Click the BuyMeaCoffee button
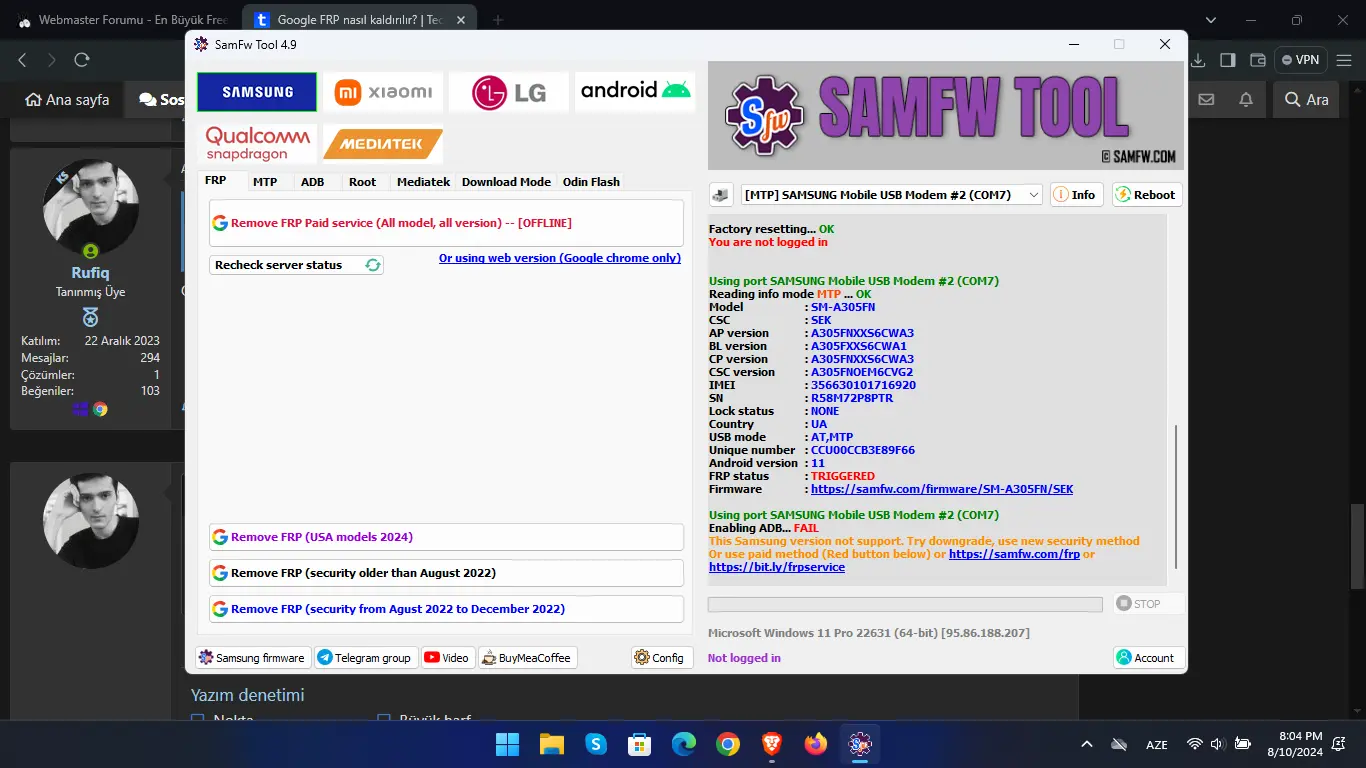 pos(527,658)
